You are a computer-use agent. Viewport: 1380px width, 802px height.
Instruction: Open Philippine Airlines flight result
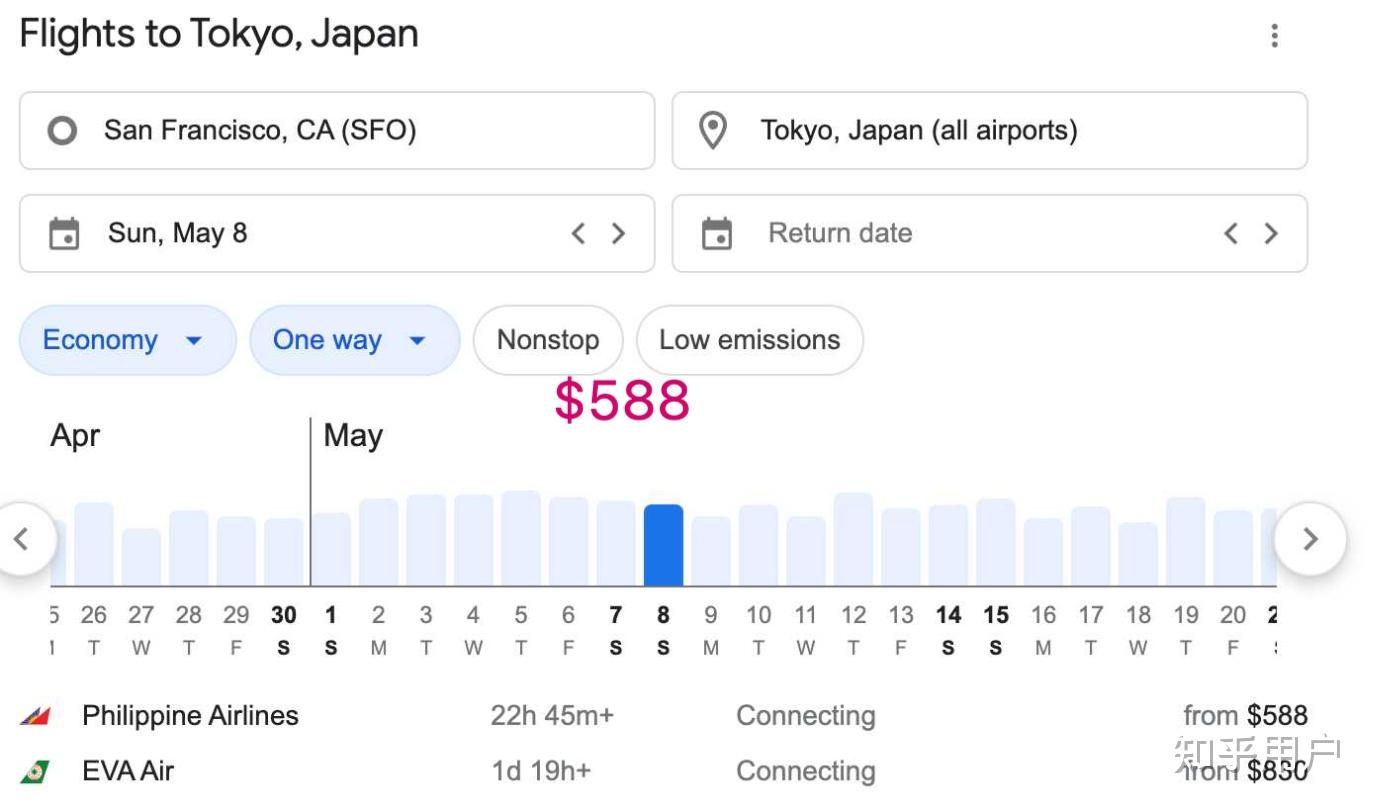click(190, 716)
